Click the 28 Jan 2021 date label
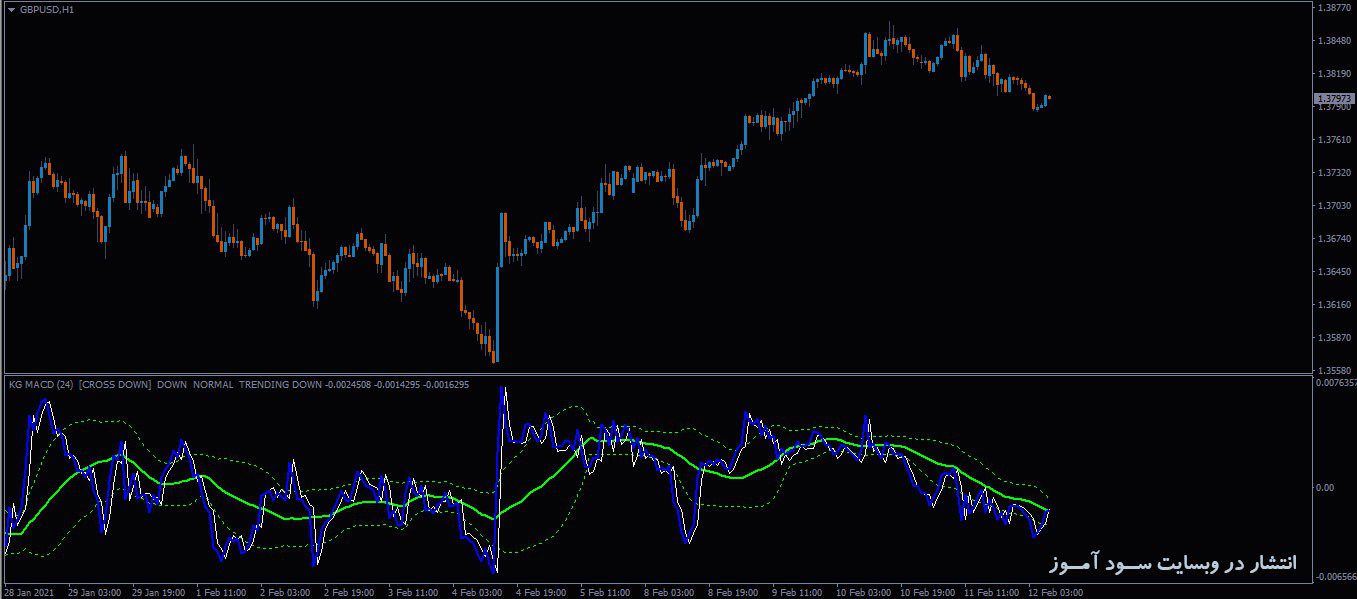This screenshot has width=1357, height=599. tap(28, 592)
